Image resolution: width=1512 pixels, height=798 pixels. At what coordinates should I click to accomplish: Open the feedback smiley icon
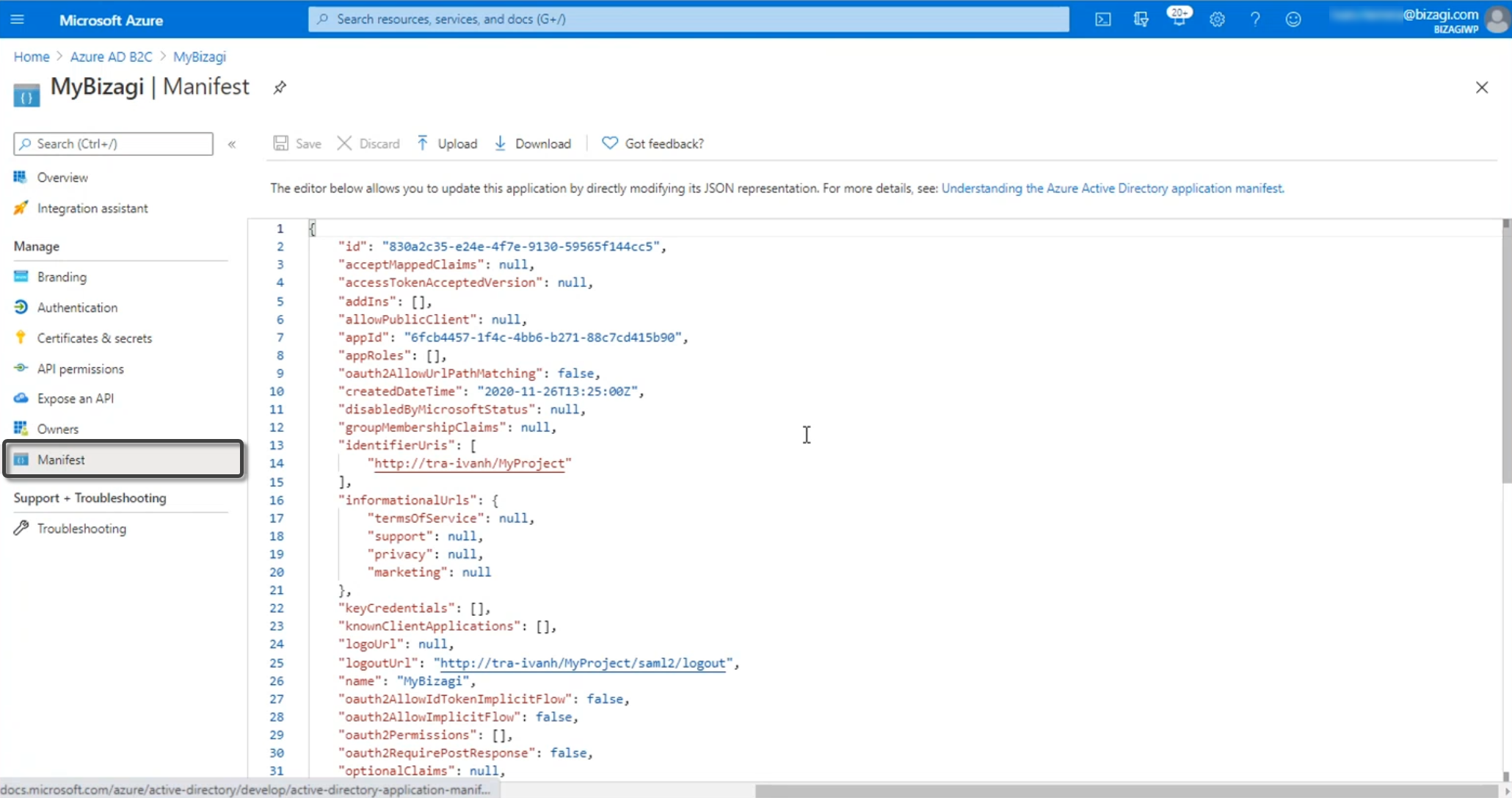pos(1293,20)
